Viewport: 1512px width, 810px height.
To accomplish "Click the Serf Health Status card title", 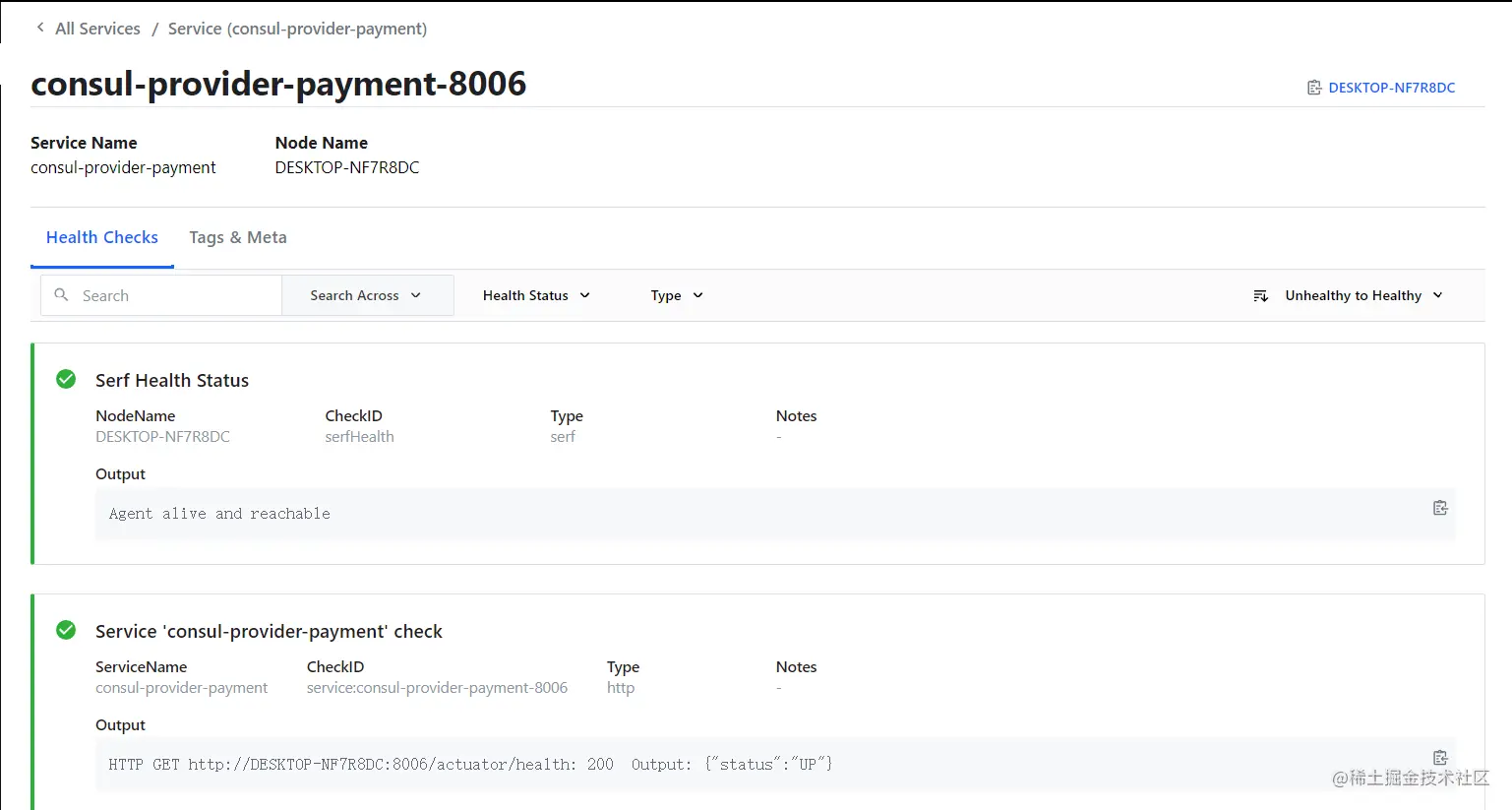I will [x=172, y=380].
